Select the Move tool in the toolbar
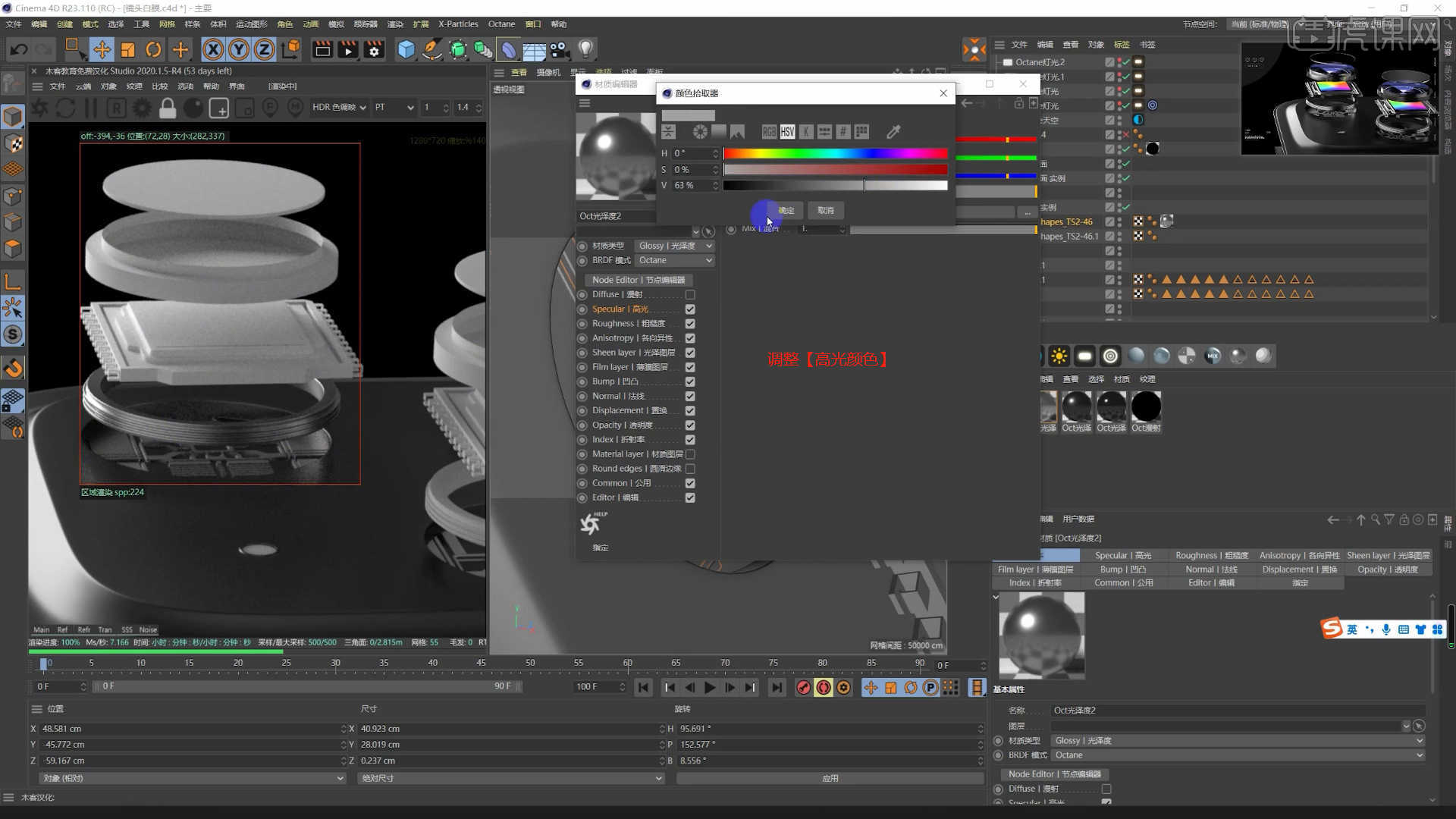Image resolution: width=1456 pixels, height=819 pixels. coord(102,49)
